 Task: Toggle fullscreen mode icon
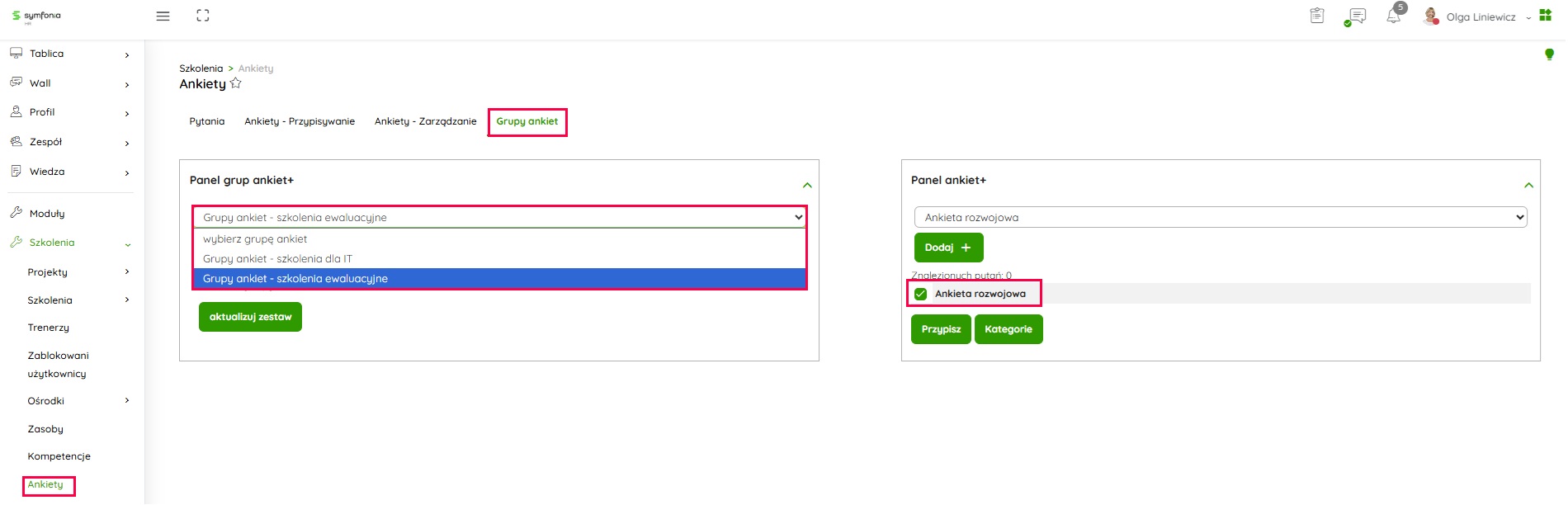click(x=203, y=16)
